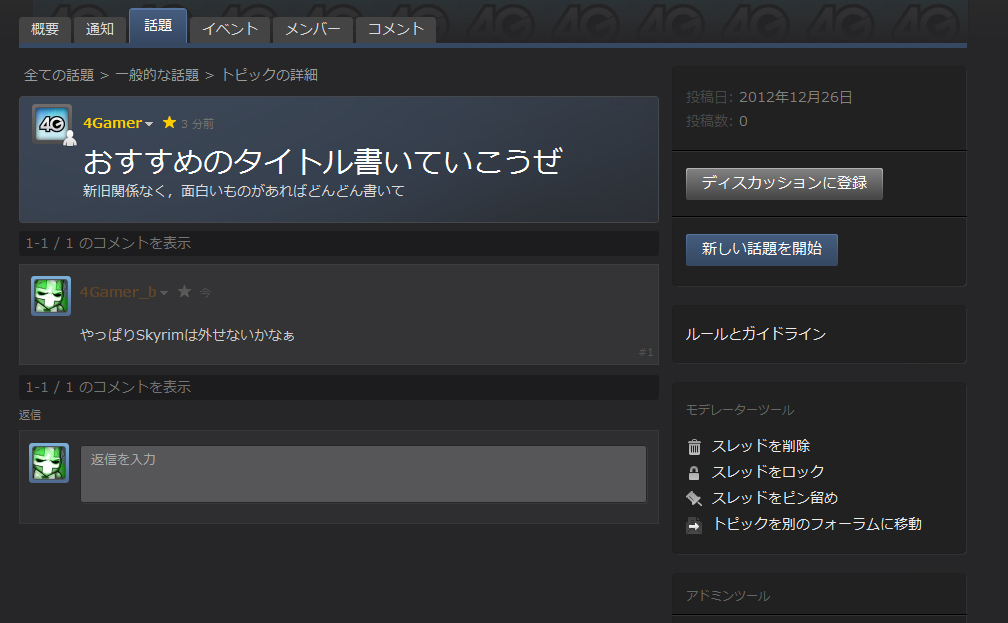Image resolution: width=1008 pixels, height=623 pixels.
Task: Open the メンバー tab
Action: [x=313, y=29]
